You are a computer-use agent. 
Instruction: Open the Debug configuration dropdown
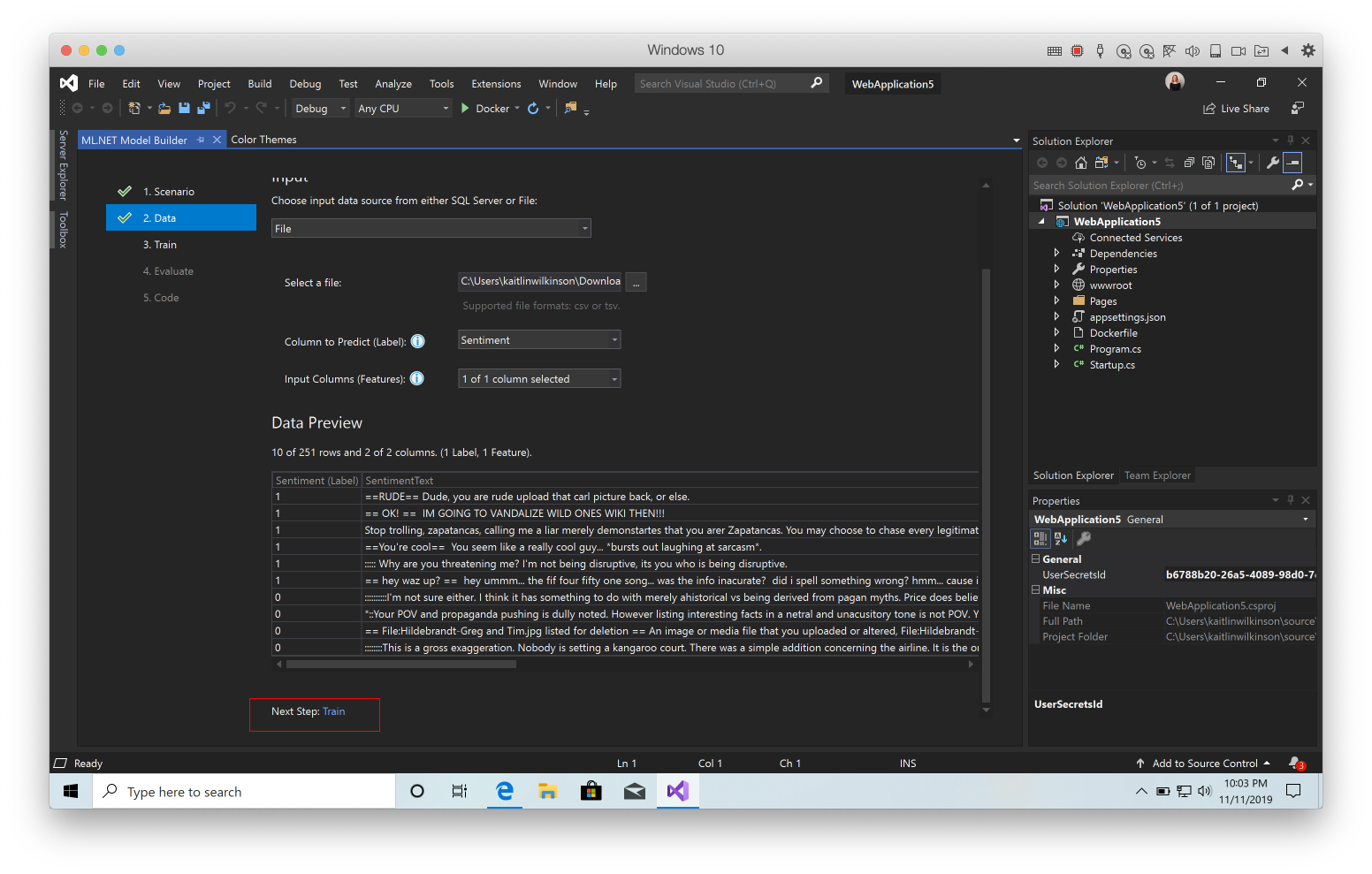[321, 108]
